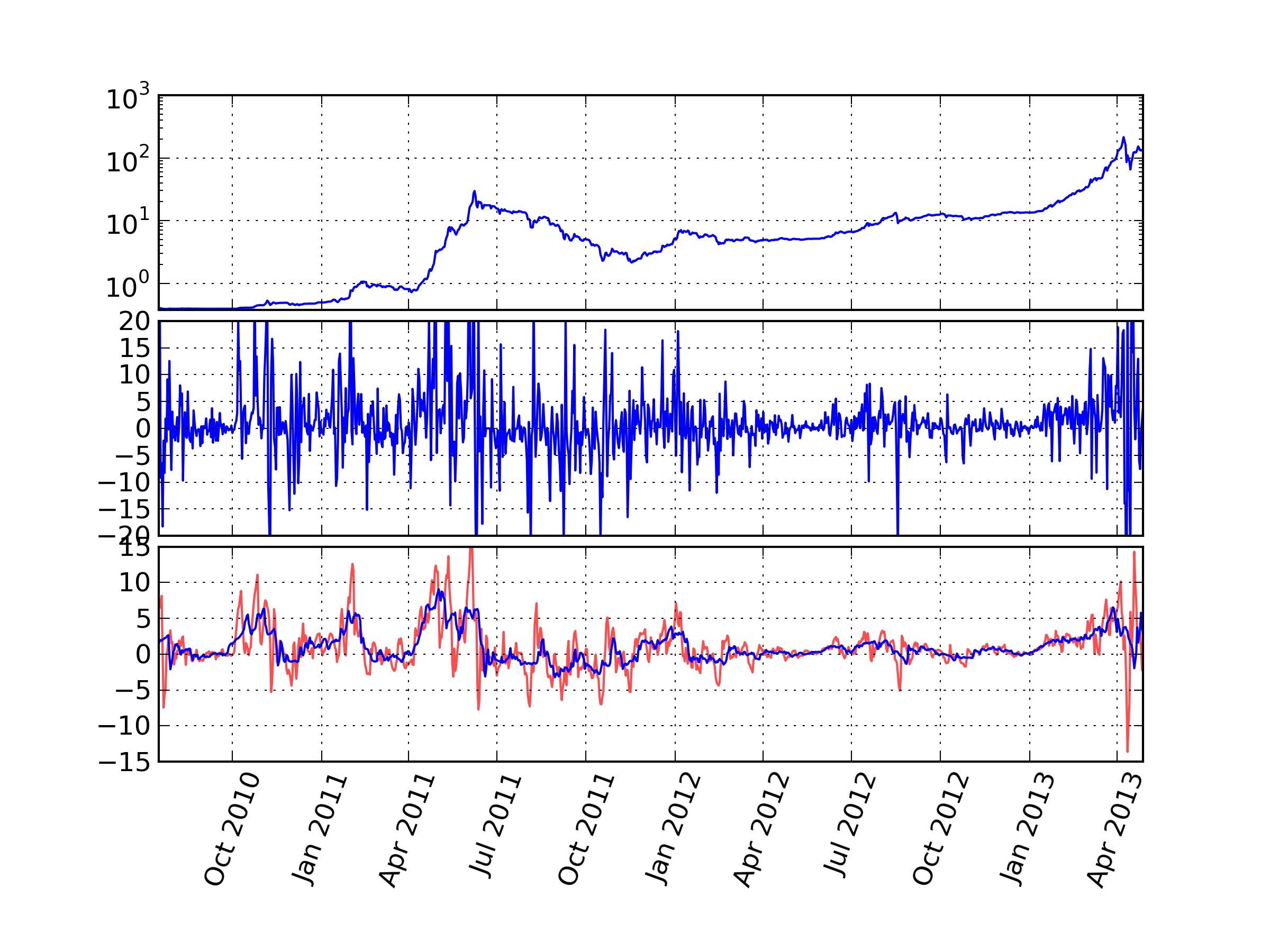Image resolution: width=1270 pixels, height=952 pixels.
Task: Select the 'Oct 2011' x-axis tick label
Action: pos(586,830)
